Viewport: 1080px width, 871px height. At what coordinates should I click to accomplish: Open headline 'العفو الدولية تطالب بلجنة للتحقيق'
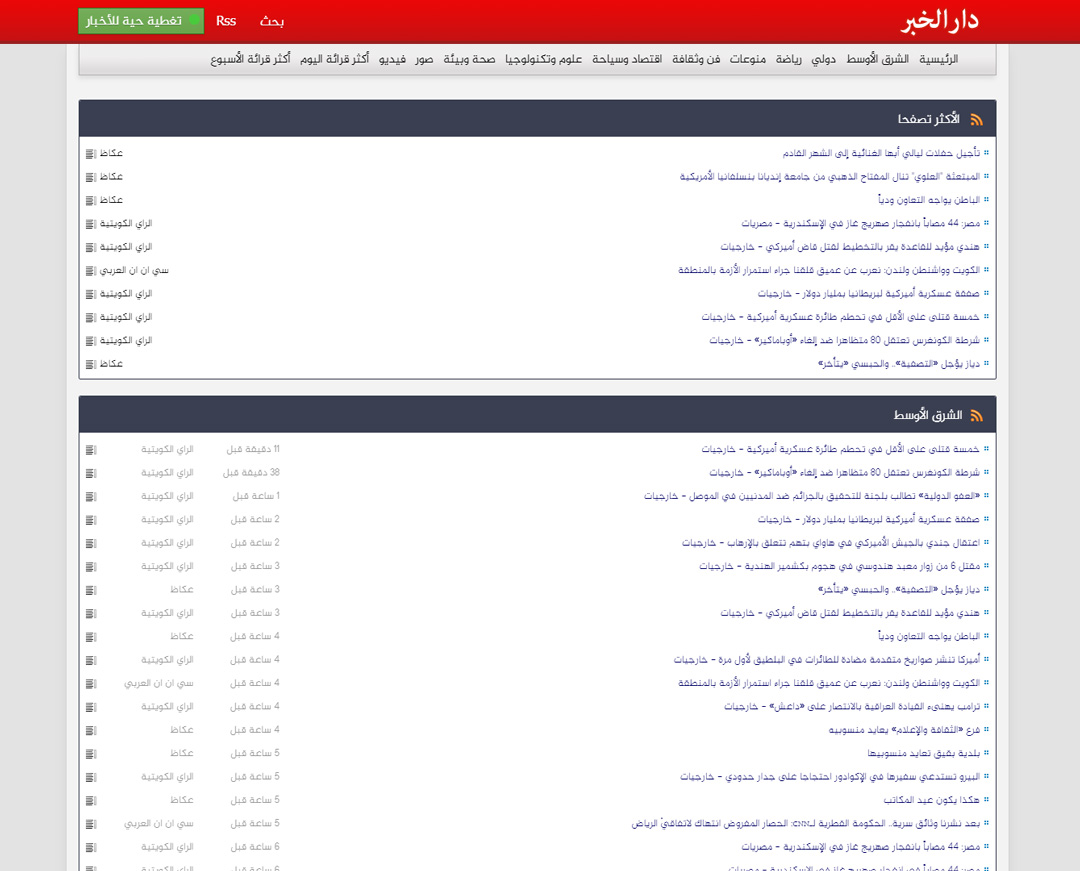point(811,496)
